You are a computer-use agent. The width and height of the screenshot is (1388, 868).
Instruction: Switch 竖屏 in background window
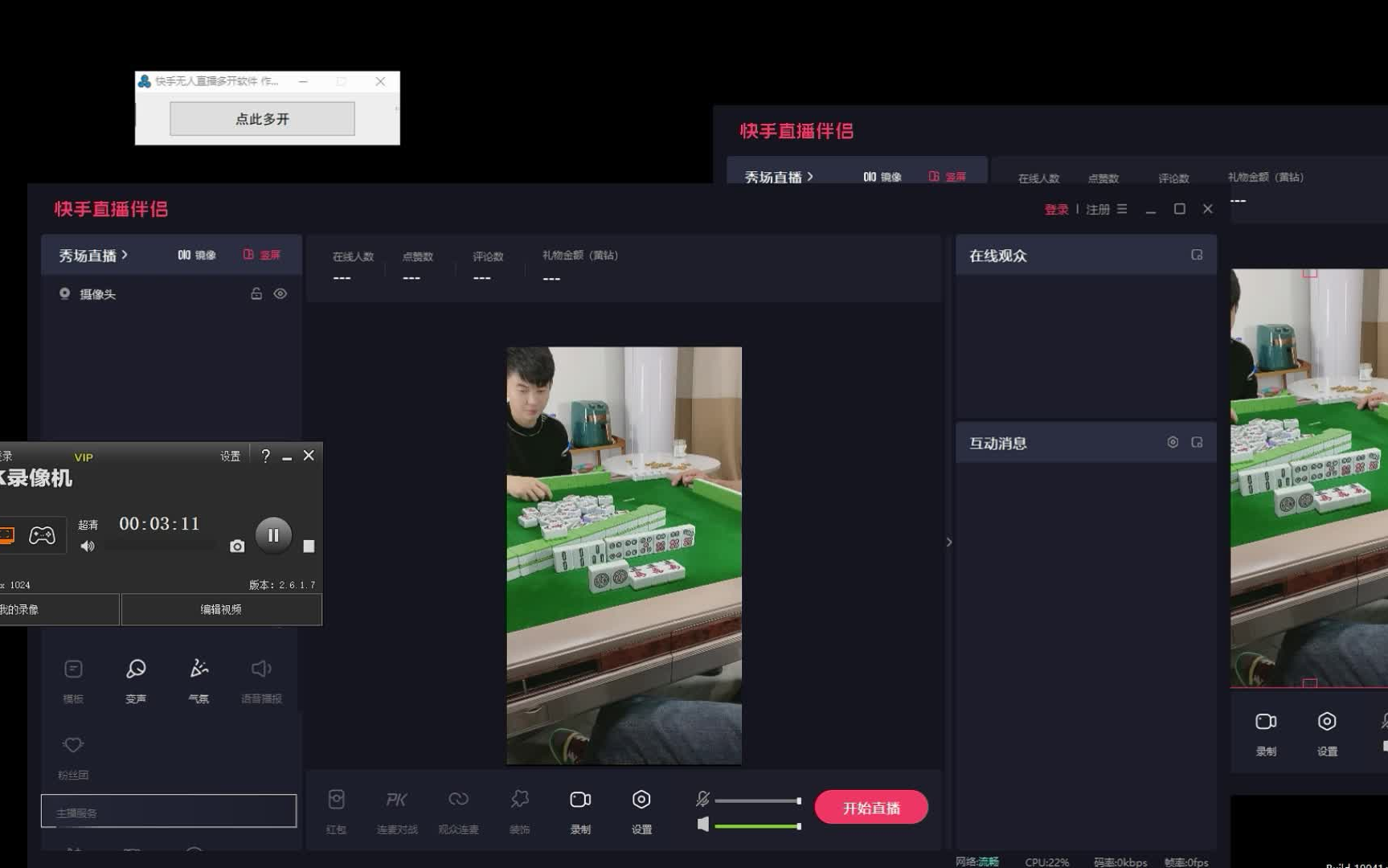coord(948,177)
